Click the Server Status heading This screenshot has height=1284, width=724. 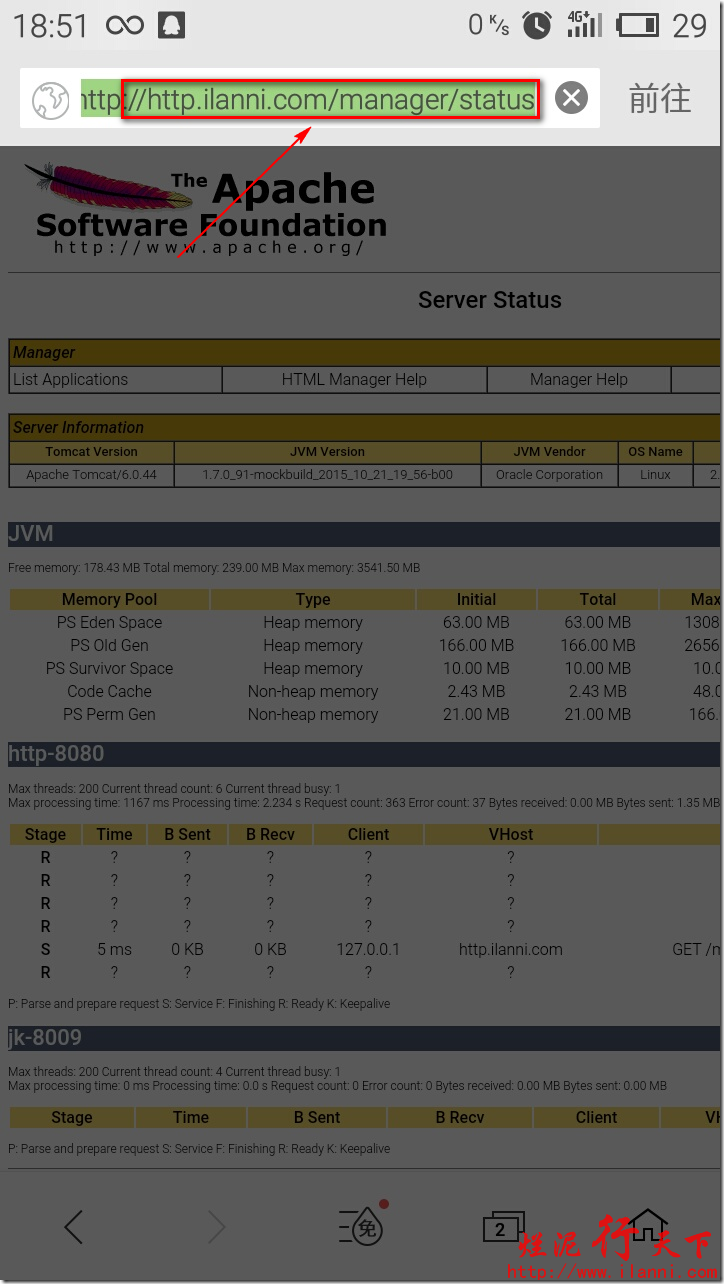(x=490, y=300)
